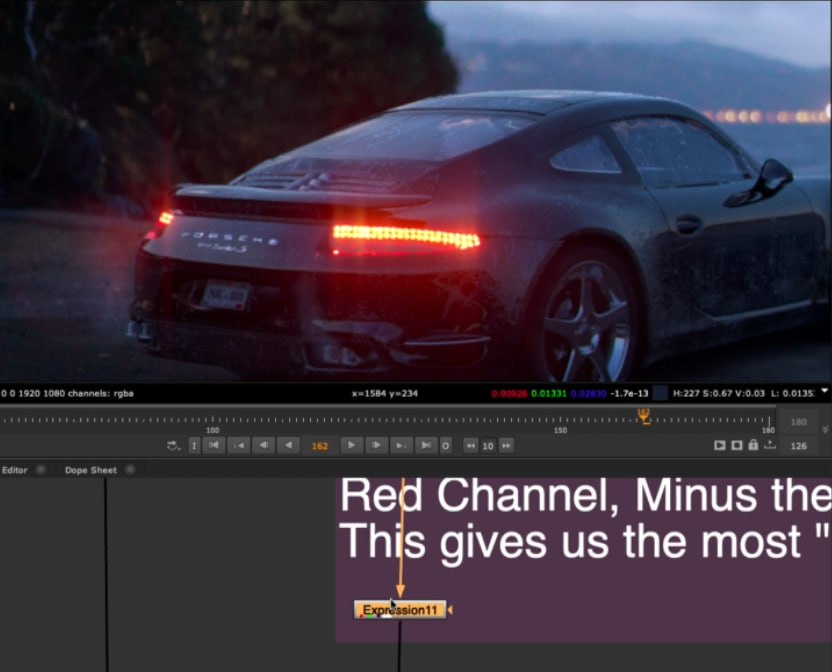The image size is (832, 672).
Task: Click the field showing 126
Action: pyautogui.click(x=799, y=446)
